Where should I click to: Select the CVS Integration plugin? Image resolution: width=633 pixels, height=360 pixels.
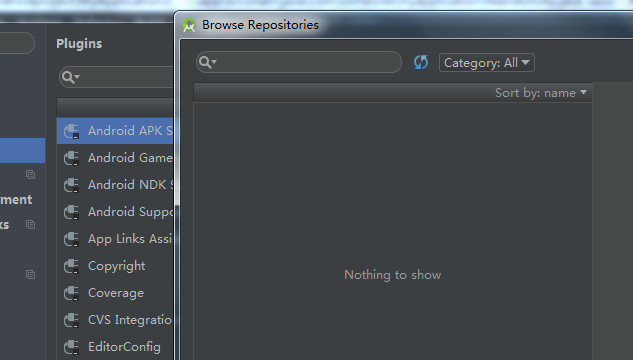pyautogui.click(x=115, y=320)
